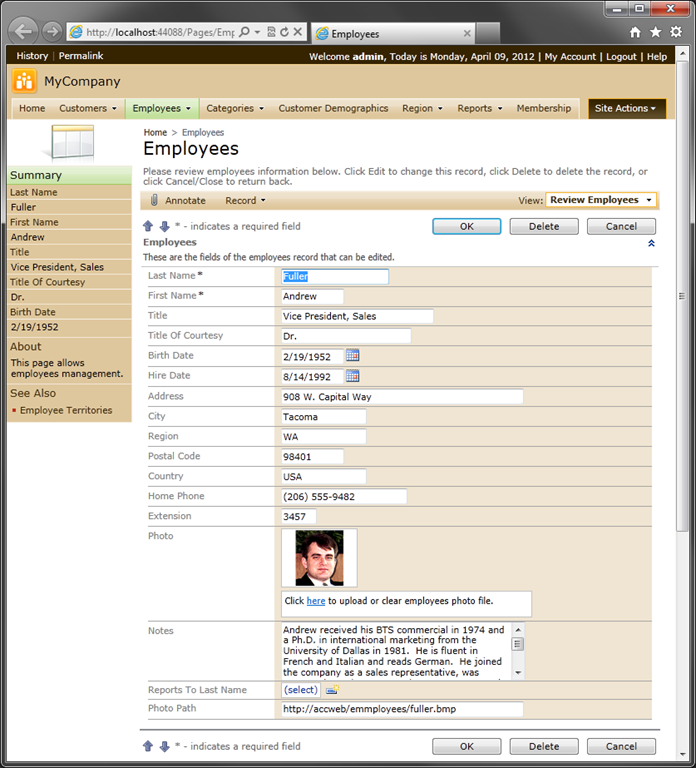696x768 pixels.
Task: Click the Annotate paperclip icon
Action: point(154,200)
